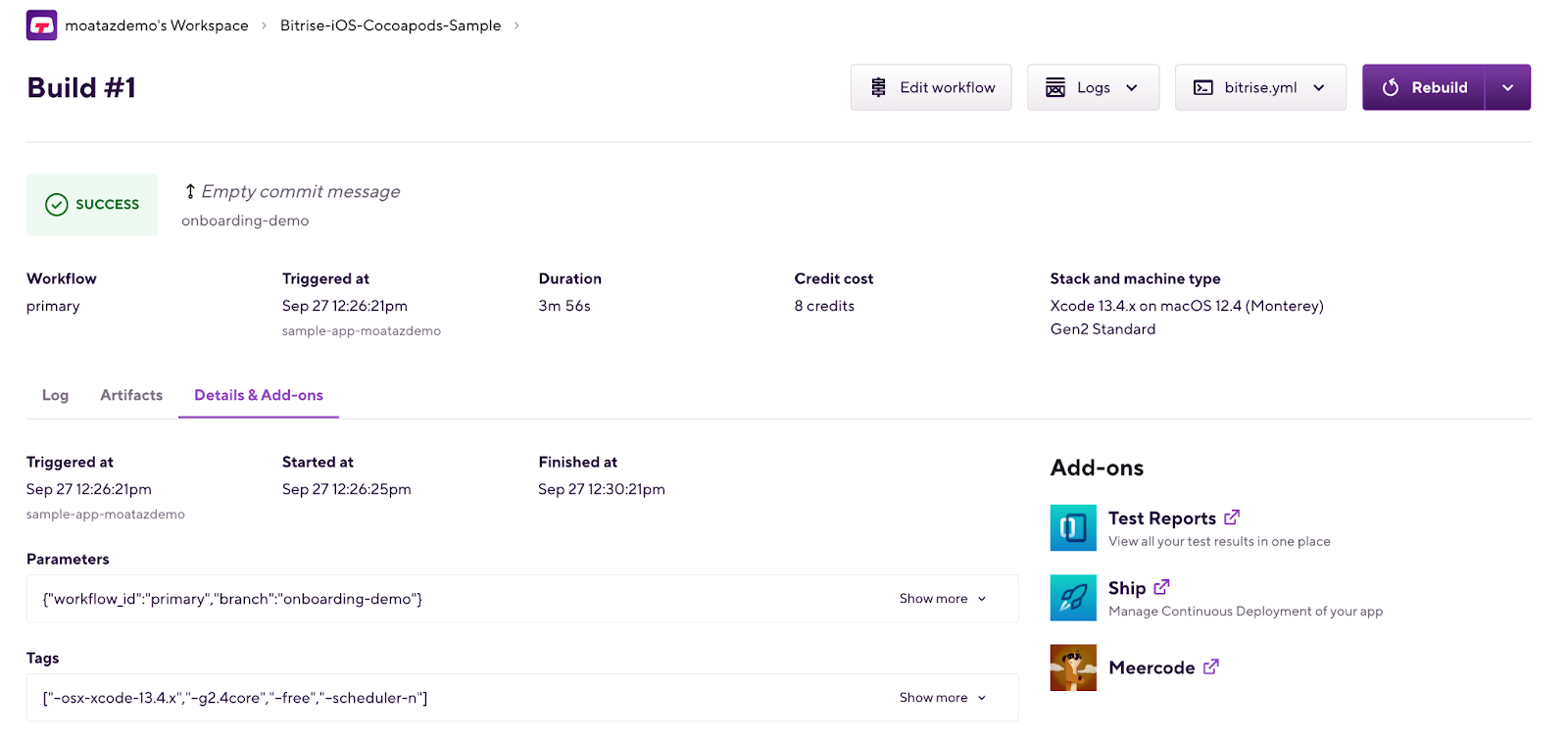Screen dimensions: 1568x740
Task: Click the green success checkmark icon
Action: tap(57, 205)
